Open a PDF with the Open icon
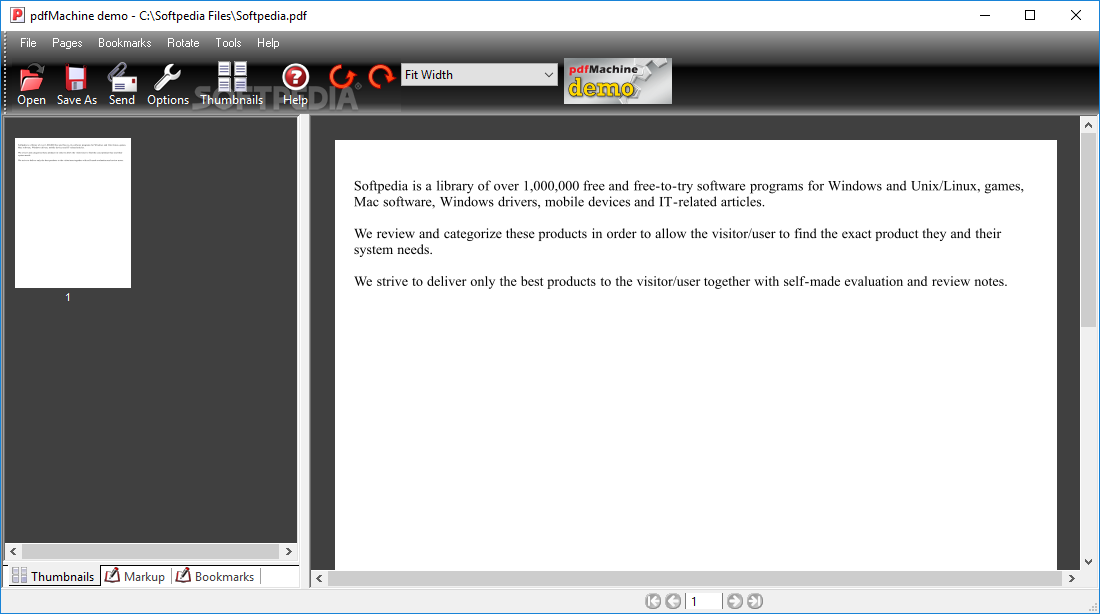1100x614 pixels. (x=31, y=84)
